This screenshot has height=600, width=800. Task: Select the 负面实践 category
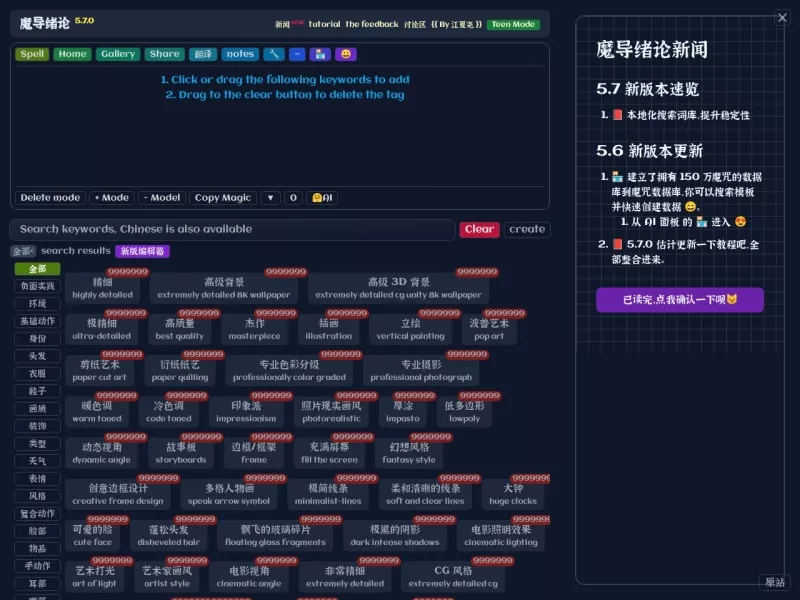click(37, 286)
